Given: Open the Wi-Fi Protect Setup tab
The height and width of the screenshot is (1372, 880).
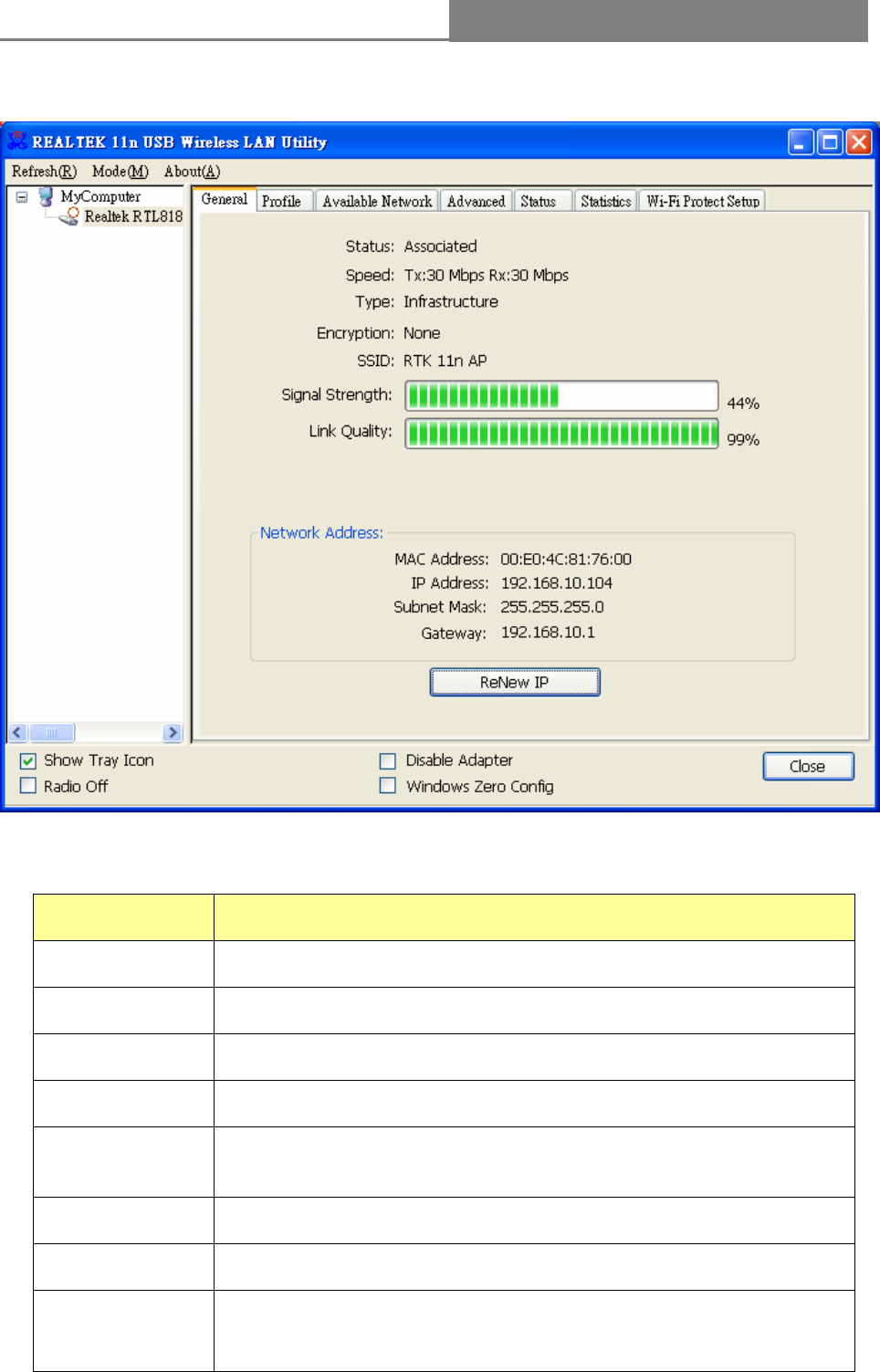Looking at the screenshot, I should 703,201.
